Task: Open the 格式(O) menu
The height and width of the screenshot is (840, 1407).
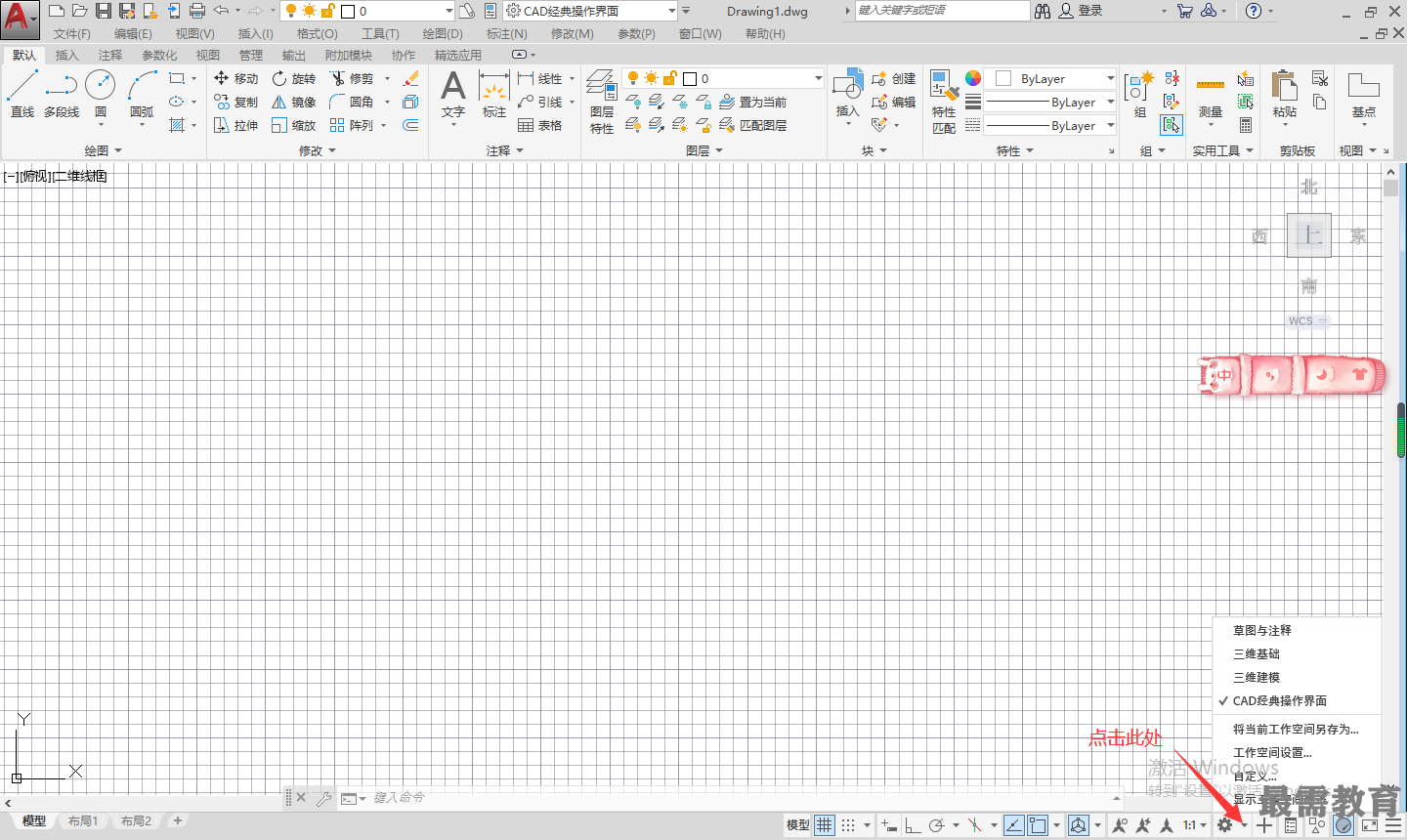Action: (317, 34)
